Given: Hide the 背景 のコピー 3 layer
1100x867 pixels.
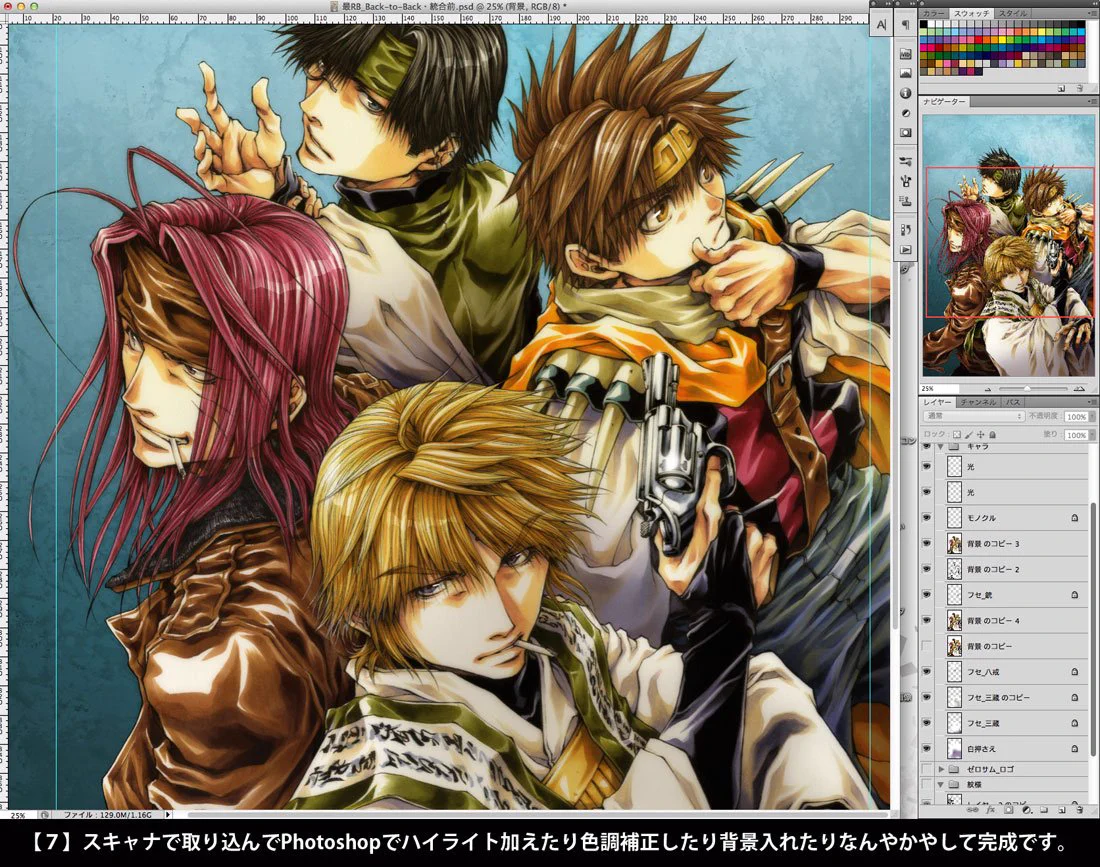Looking at the screenshot, I should point(927,544).
